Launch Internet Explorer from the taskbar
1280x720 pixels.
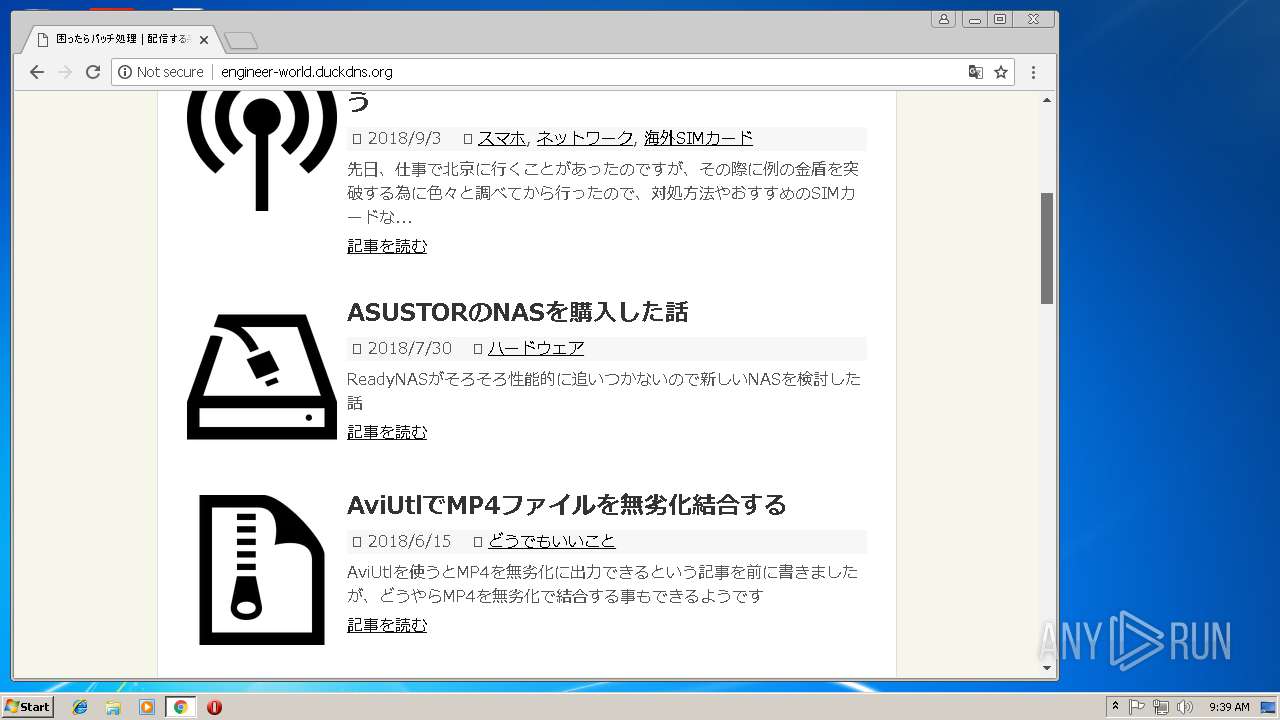[80, 707]
